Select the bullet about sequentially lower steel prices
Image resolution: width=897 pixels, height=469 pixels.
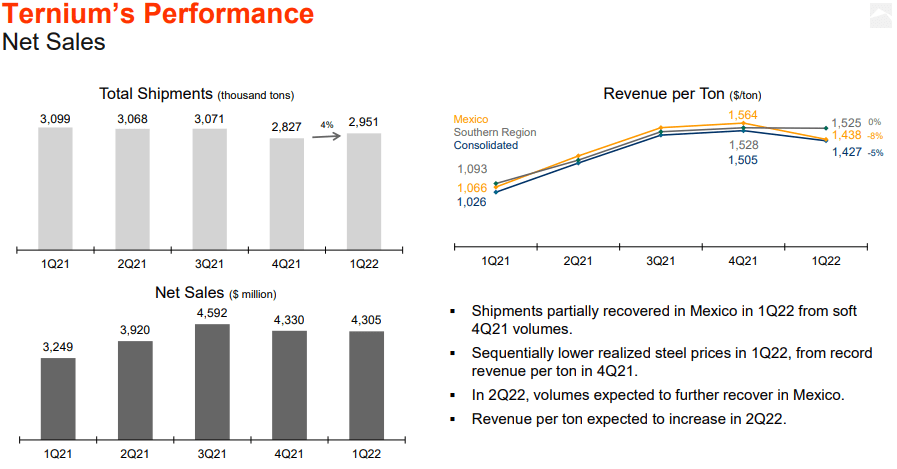point(672,362)
